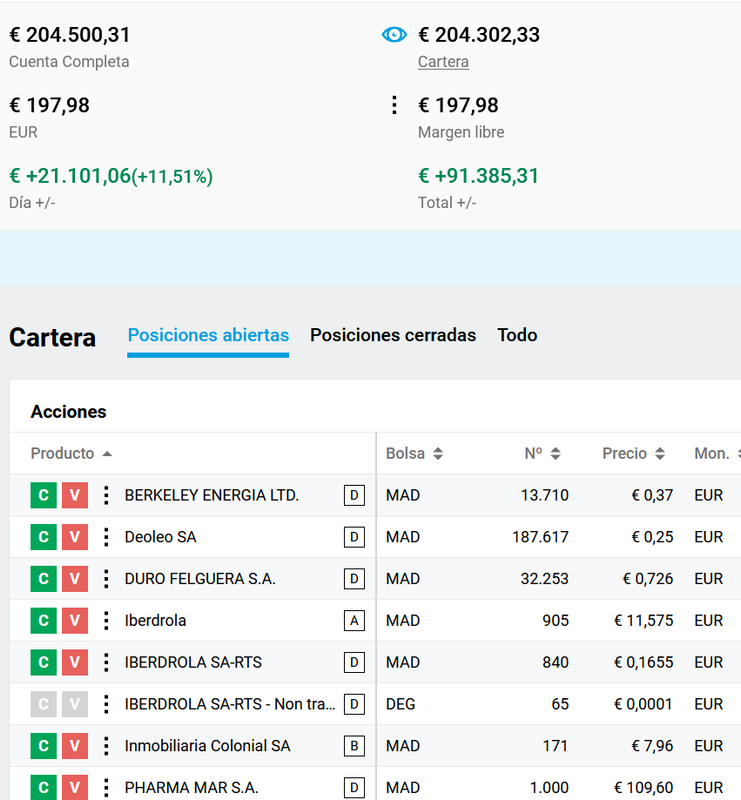
Task: Open the Cartera link under portfolio value
Action: 443,62
